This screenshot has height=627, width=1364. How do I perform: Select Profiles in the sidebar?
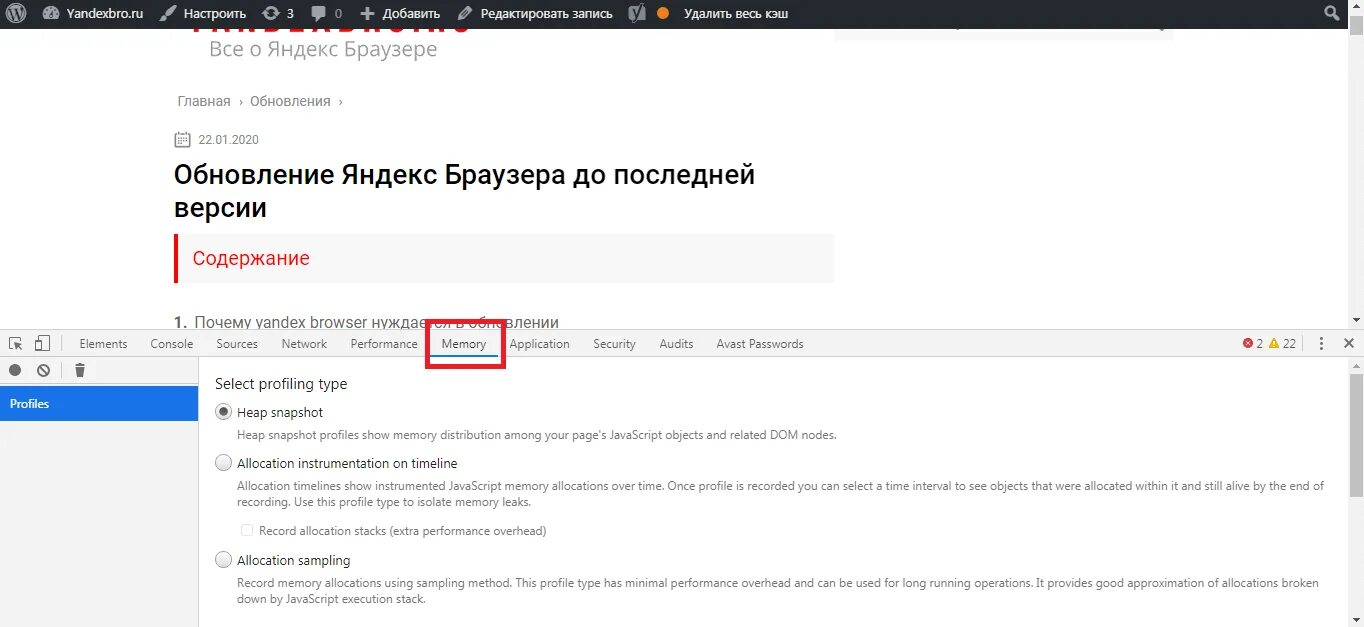click(x=99, y=404)
